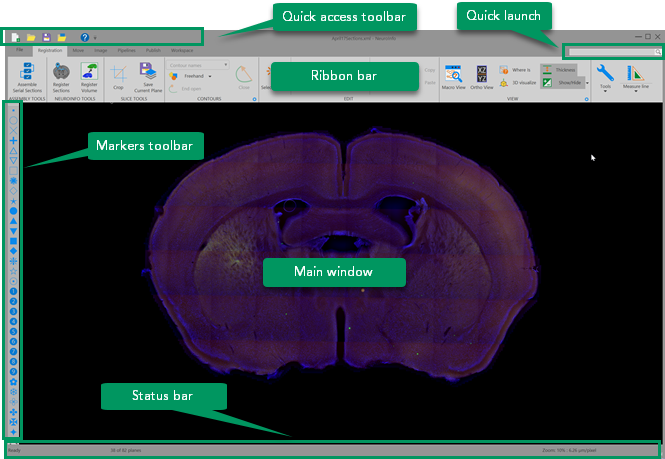Open the Macro View
The image size is (665, 459).
click(452, 73)
